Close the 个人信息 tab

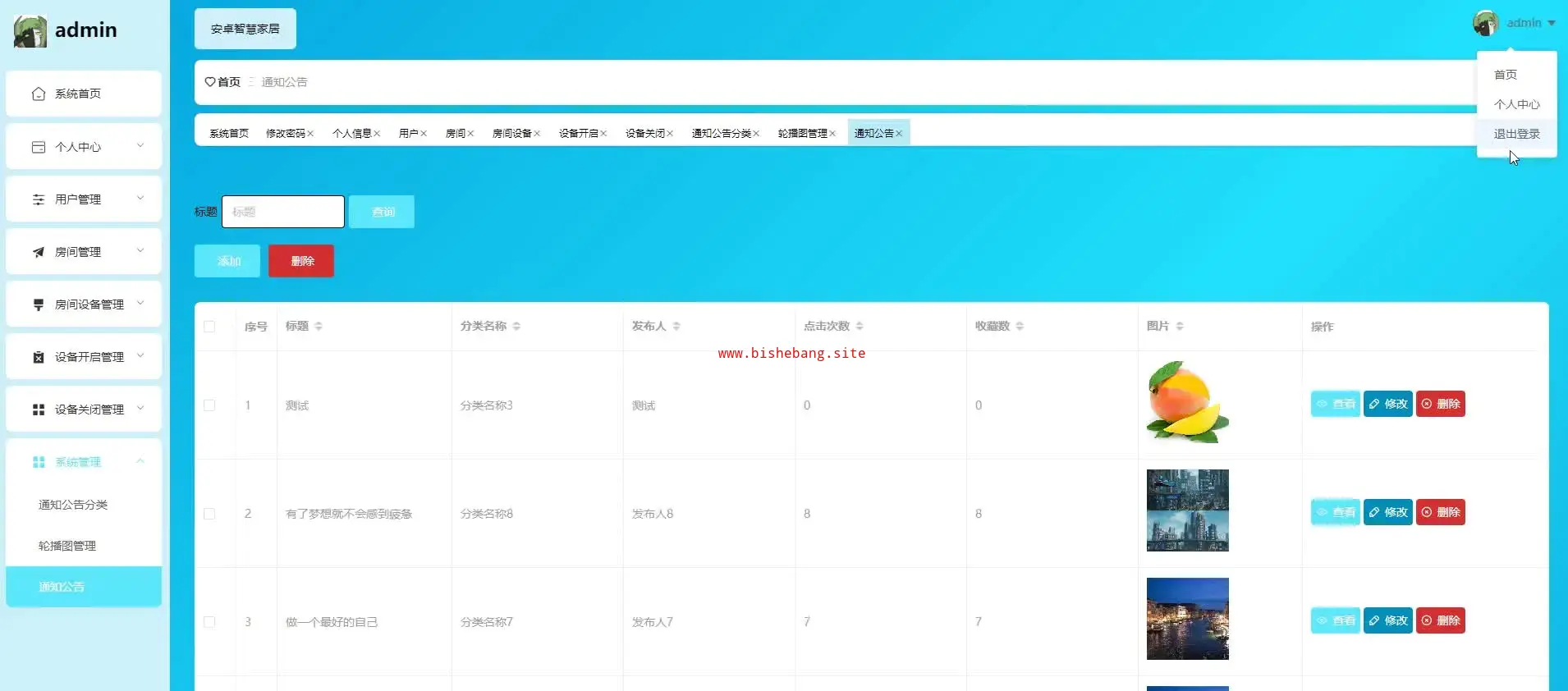pyautogui.click(x=377, y=134)
